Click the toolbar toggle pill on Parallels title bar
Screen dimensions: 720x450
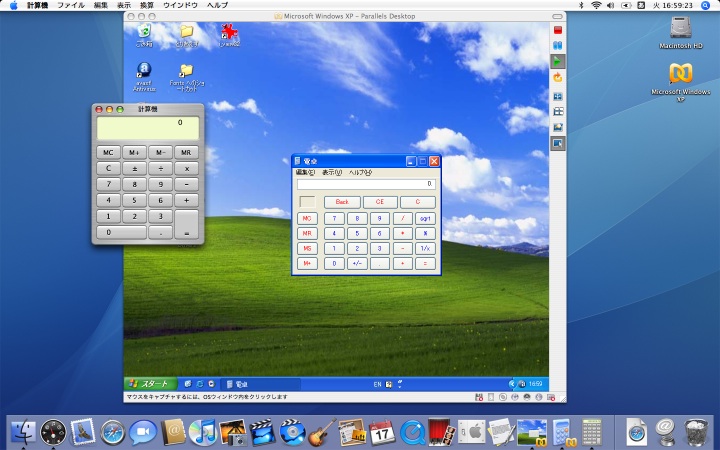[557, 16]
